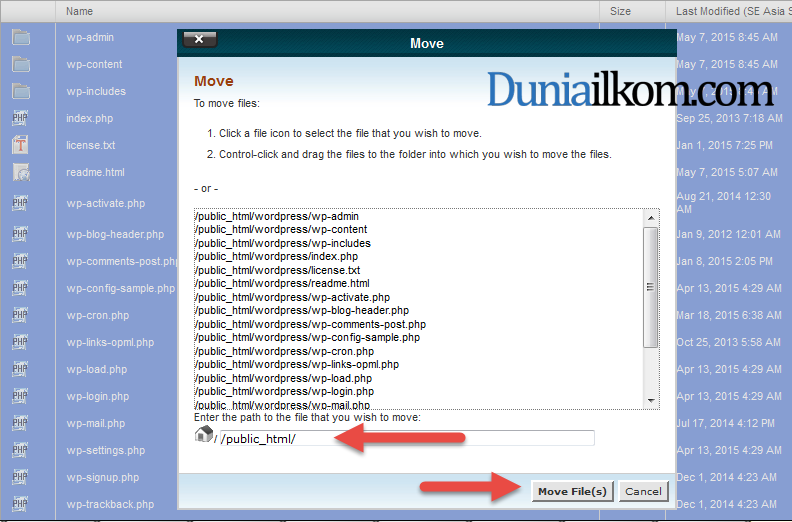Select the wp-activate.php file icon
Image resolution: width=792 pixels, height=522 pixels.
(20, 203)
